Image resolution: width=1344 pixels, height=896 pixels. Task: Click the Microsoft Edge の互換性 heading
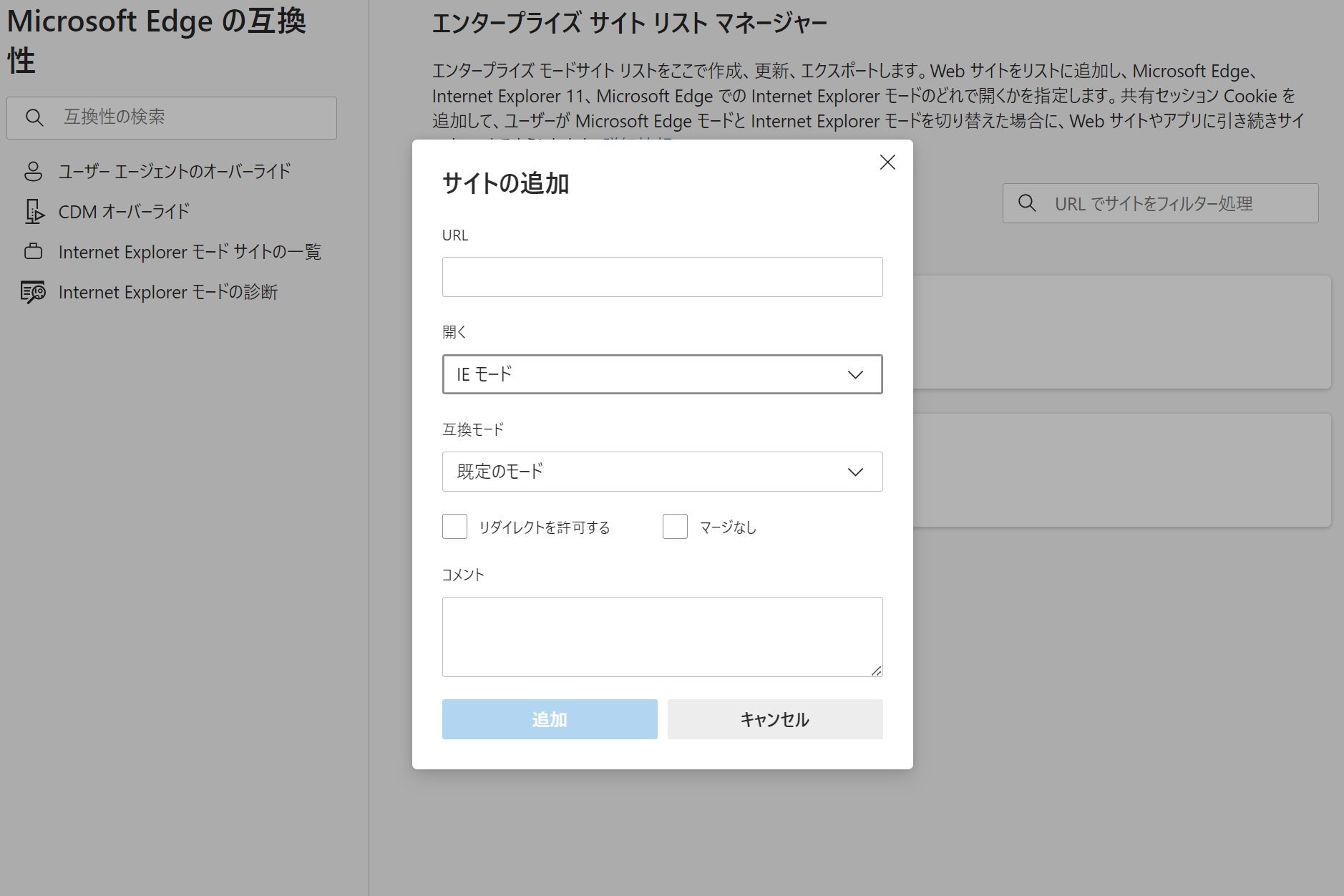[157, 41]
